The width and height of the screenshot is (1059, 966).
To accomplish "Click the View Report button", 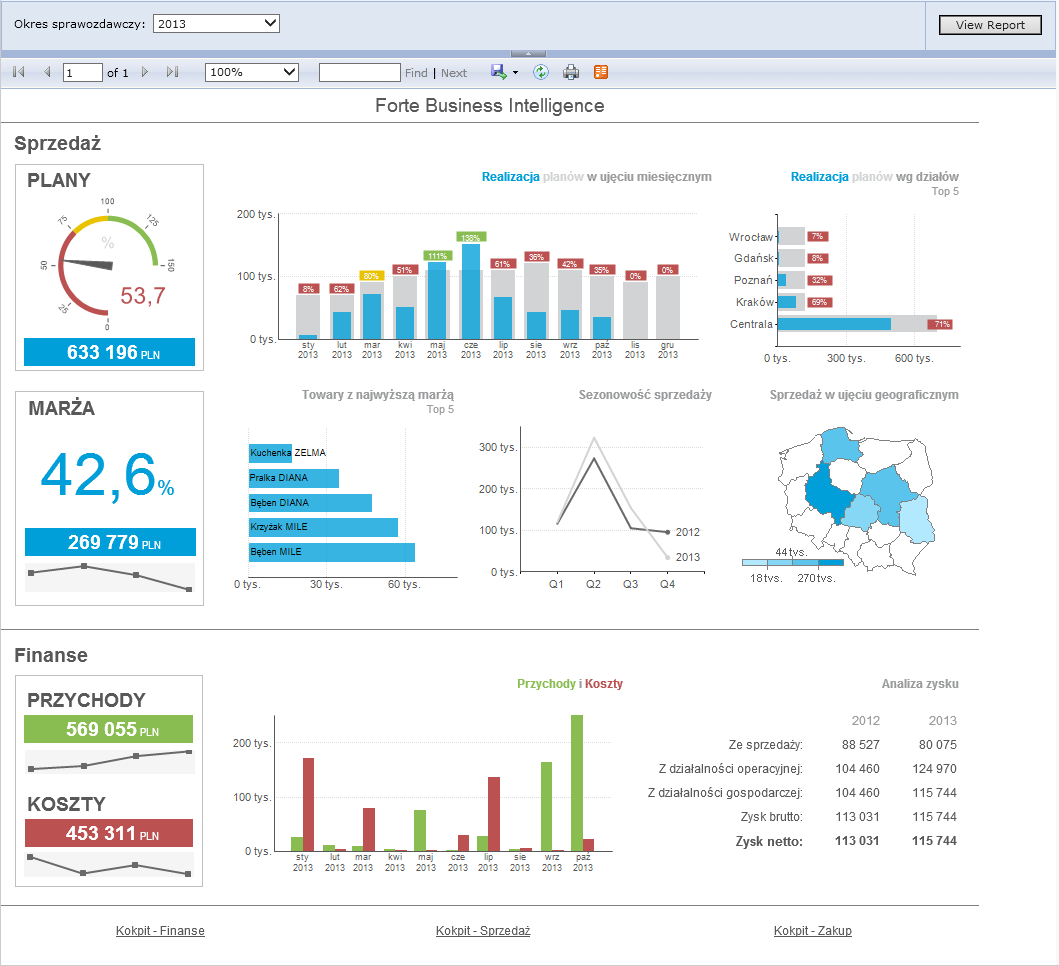I will pos(990,25).
